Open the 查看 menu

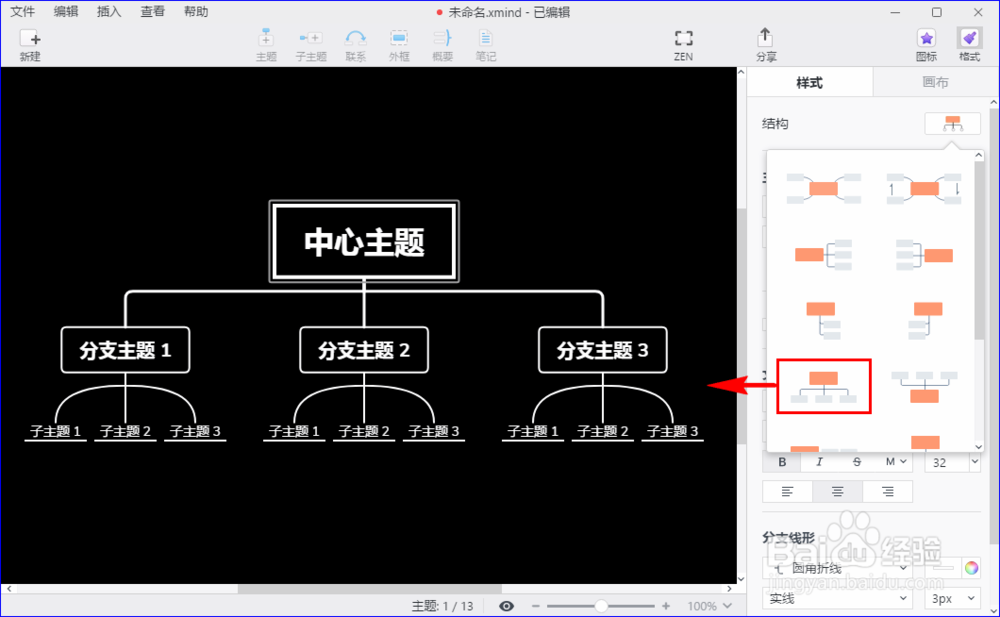[x=152, y=11]
